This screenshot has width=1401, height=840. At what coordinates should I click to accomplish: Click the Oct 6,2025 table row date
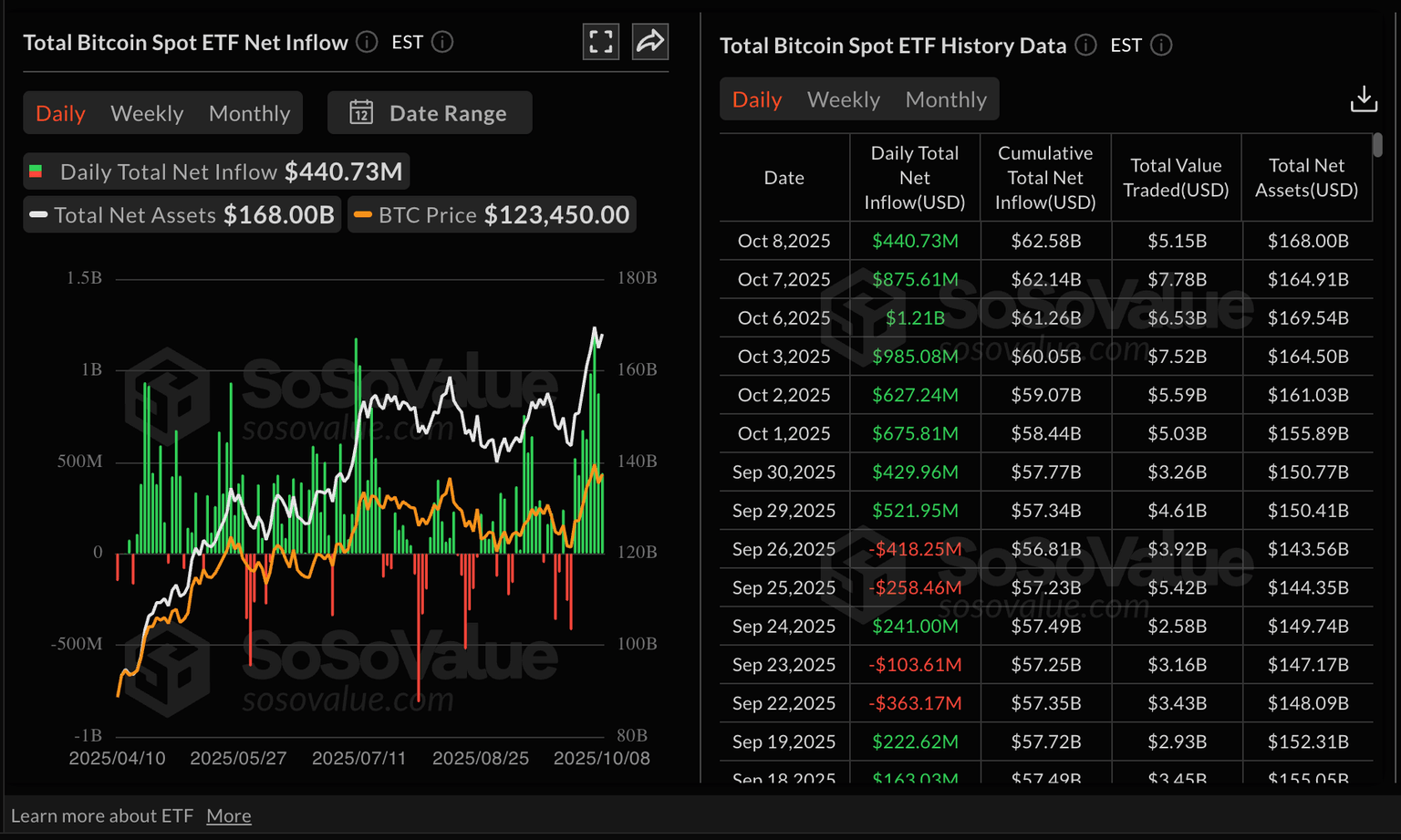[784, 318]
